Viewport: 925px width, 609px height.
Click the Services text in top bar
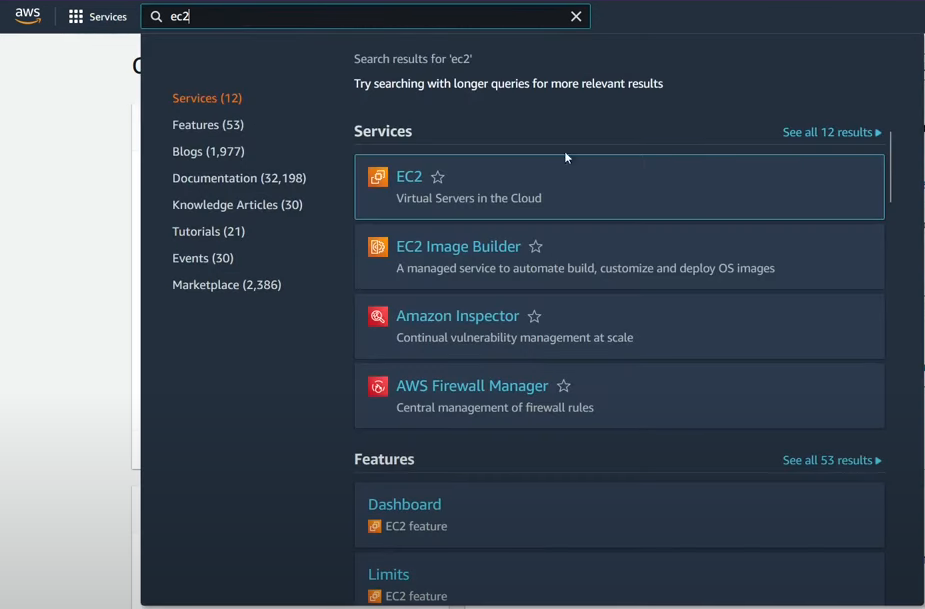click(x=108, y=17)
